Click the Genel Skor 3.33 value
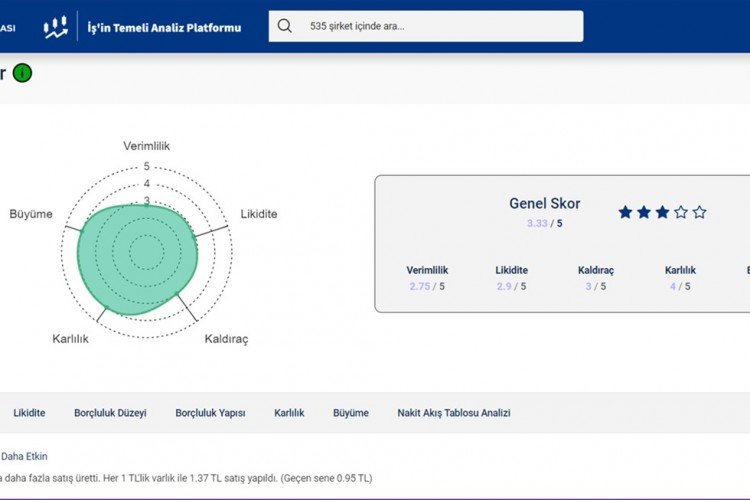Screen dimensions: 750x500 pos(538,224)
